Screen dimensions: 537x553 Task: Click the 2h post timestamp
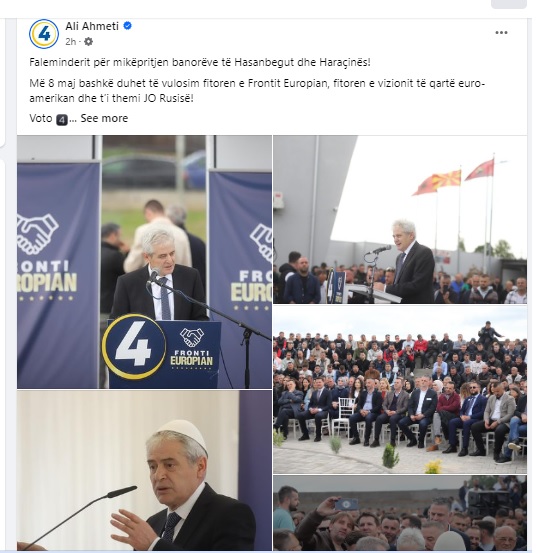pyautogui.click(x=70, y=42)
